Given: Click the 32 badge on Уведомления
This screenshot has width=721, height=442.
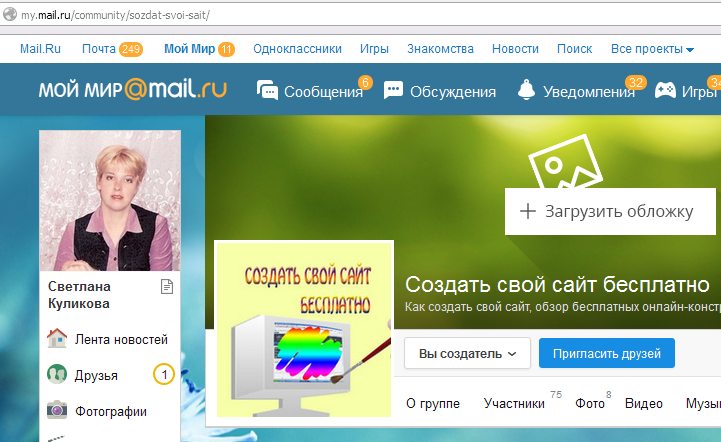Looking at the screenshot, I should pyautogui.click(x=635, y=83).
